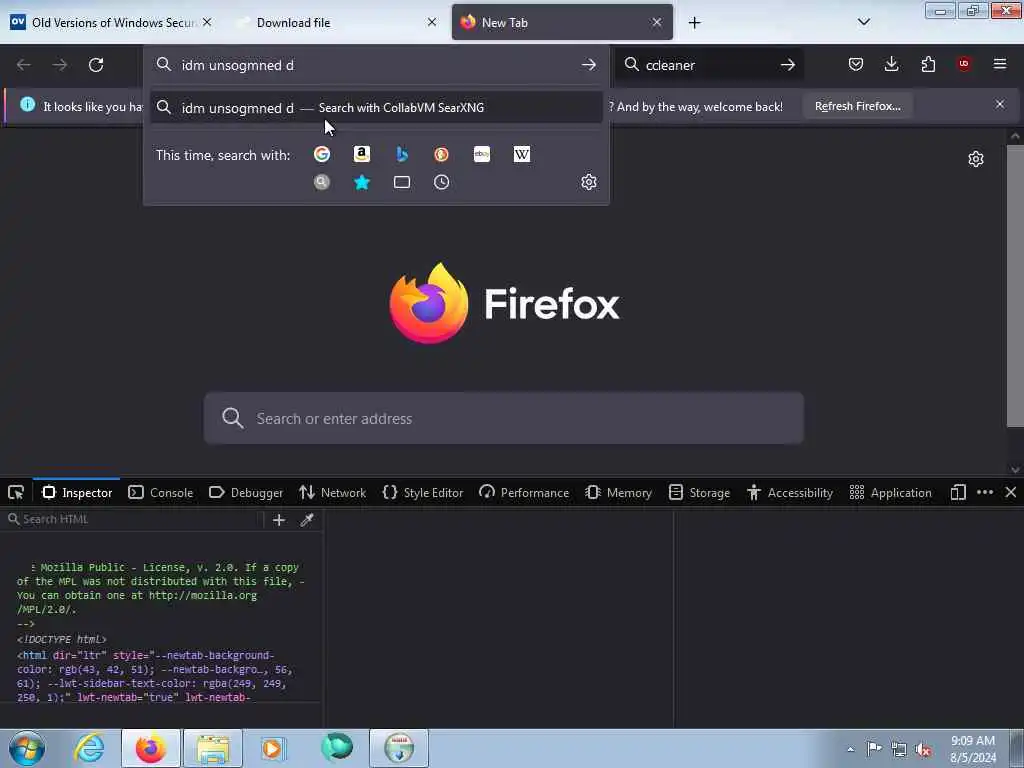Click the ccleaner search box

pos(709,65)
